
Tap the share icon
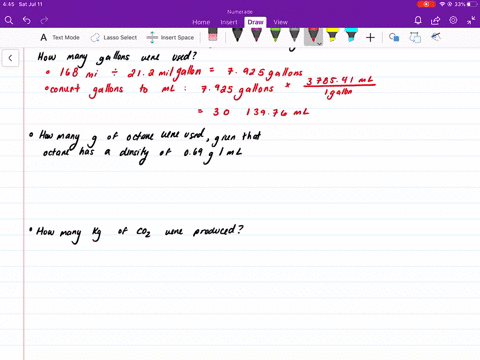click(x=435, y=21)
